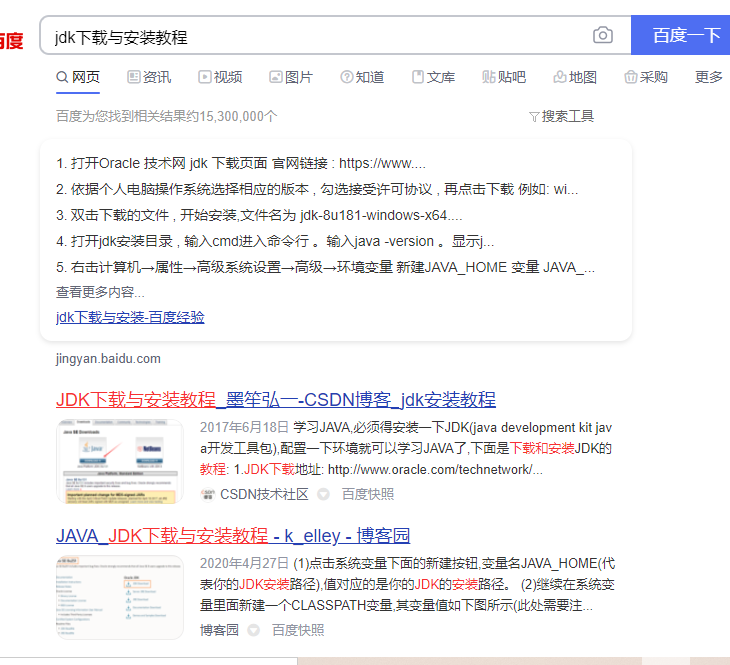Screen dimensions: 730x665
Task: Click 查看更多内容 in the featured card
Action: click(x=100, y=292)
